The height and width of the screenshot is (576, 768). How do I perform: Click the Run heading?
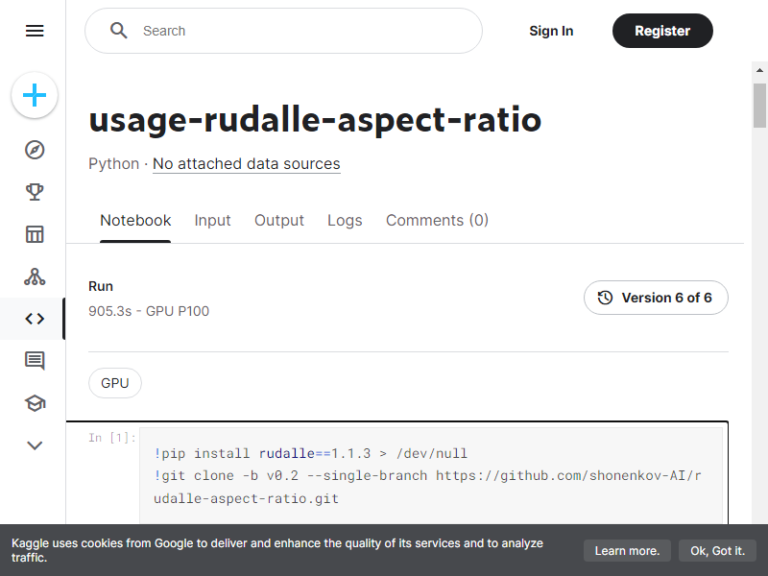(100, 286)
